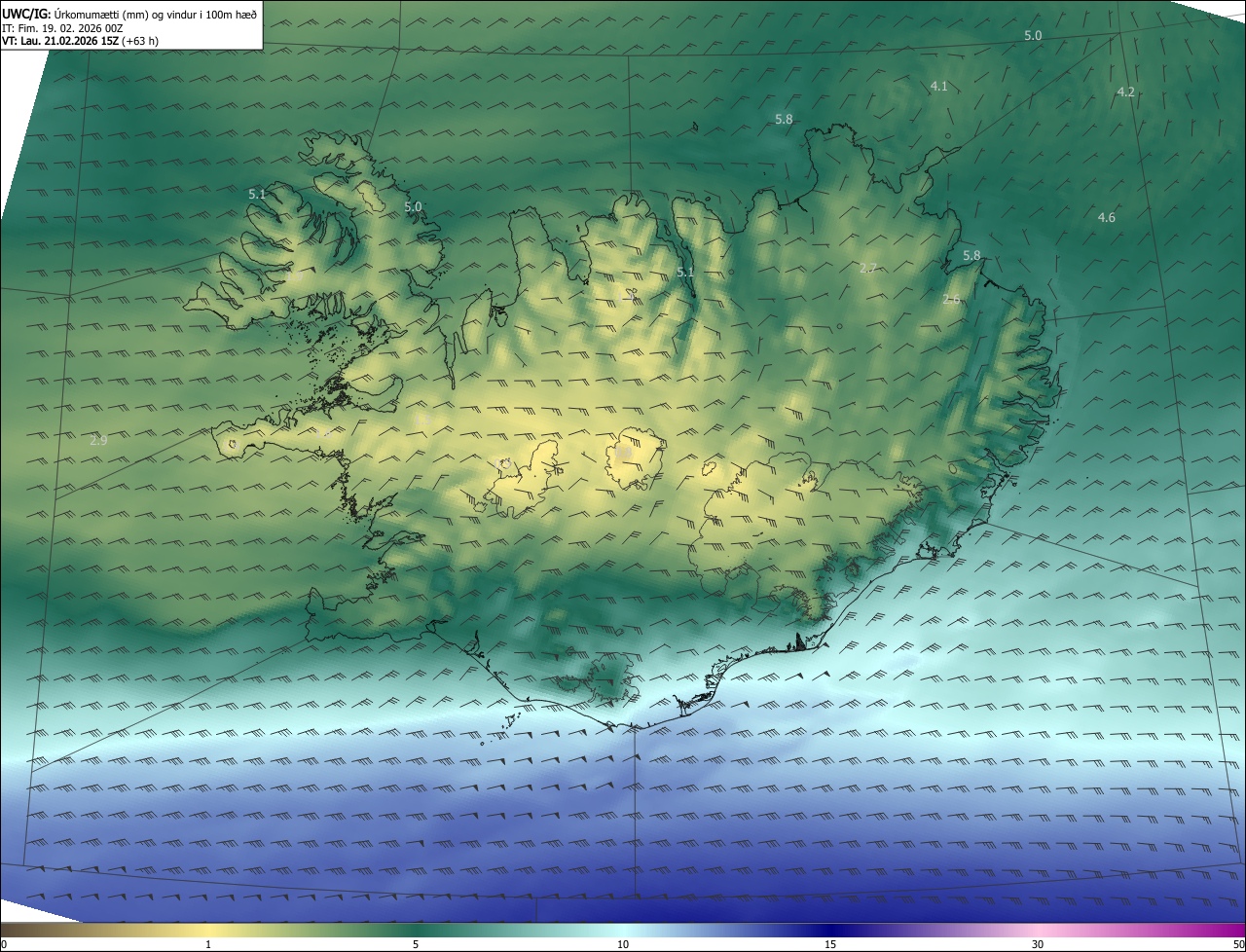Click the '0' tick on the color scale

coord(4,944)
